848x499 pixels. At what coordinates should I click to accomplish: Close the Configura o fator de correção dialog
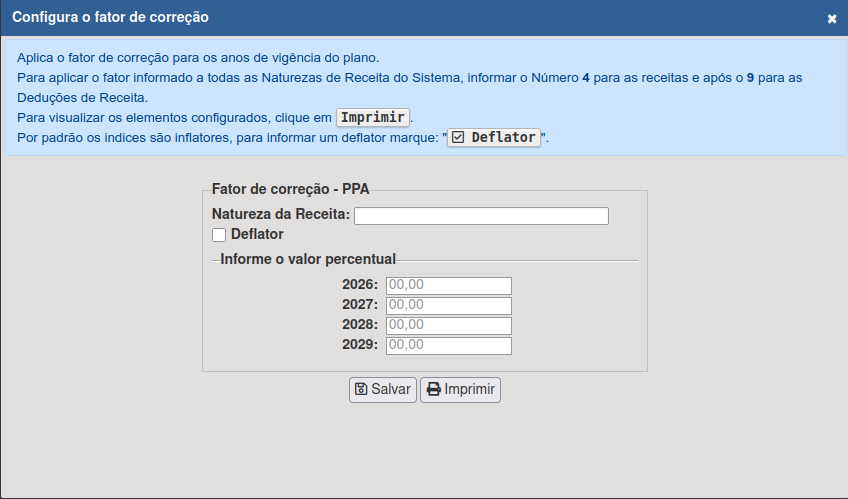click(832, 19)
